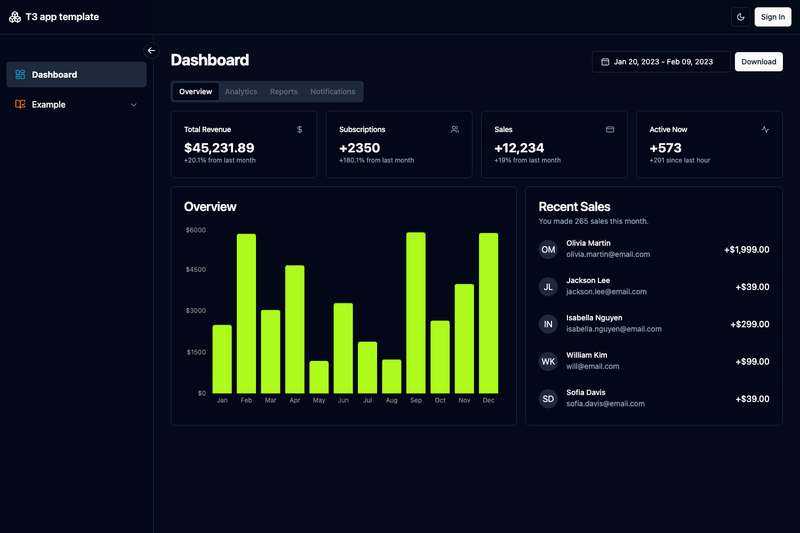Select the Dashboard item in the sidebar
Image resolution: width=800 pixels, height=533 pixels.
(x=77, y=74)
